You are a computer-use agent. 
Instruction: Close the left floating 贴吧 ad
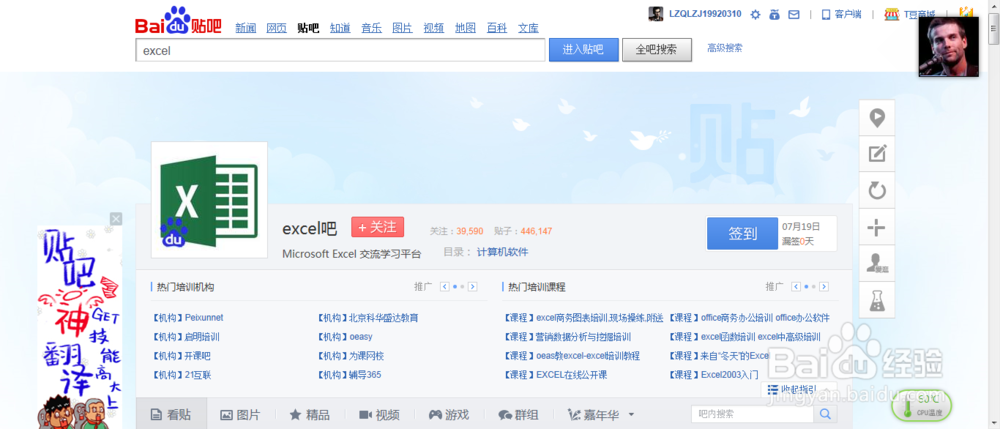pos(115,219)
